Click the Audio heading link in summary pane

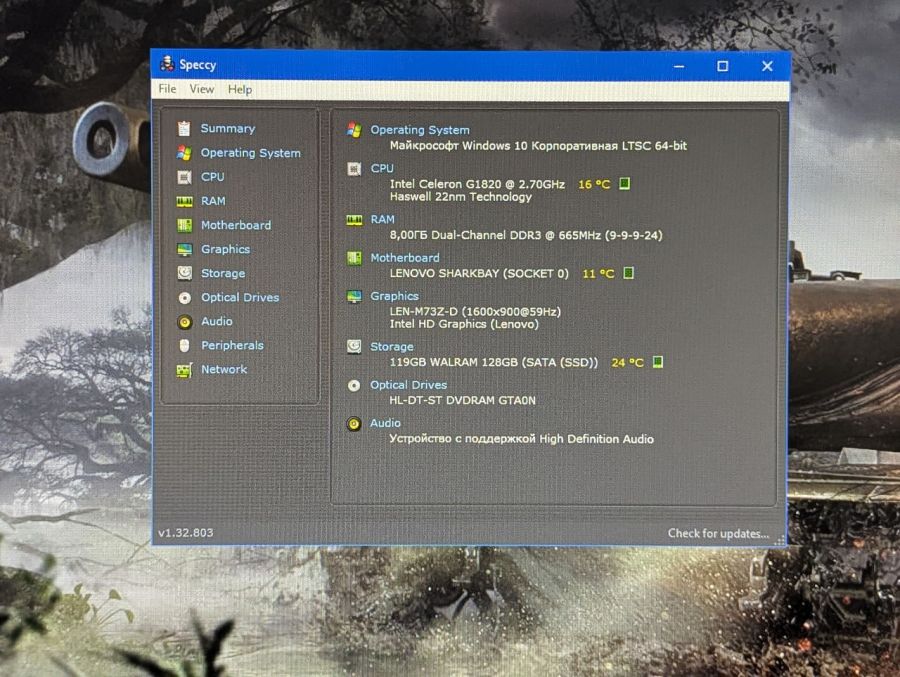tap(385, 423)
